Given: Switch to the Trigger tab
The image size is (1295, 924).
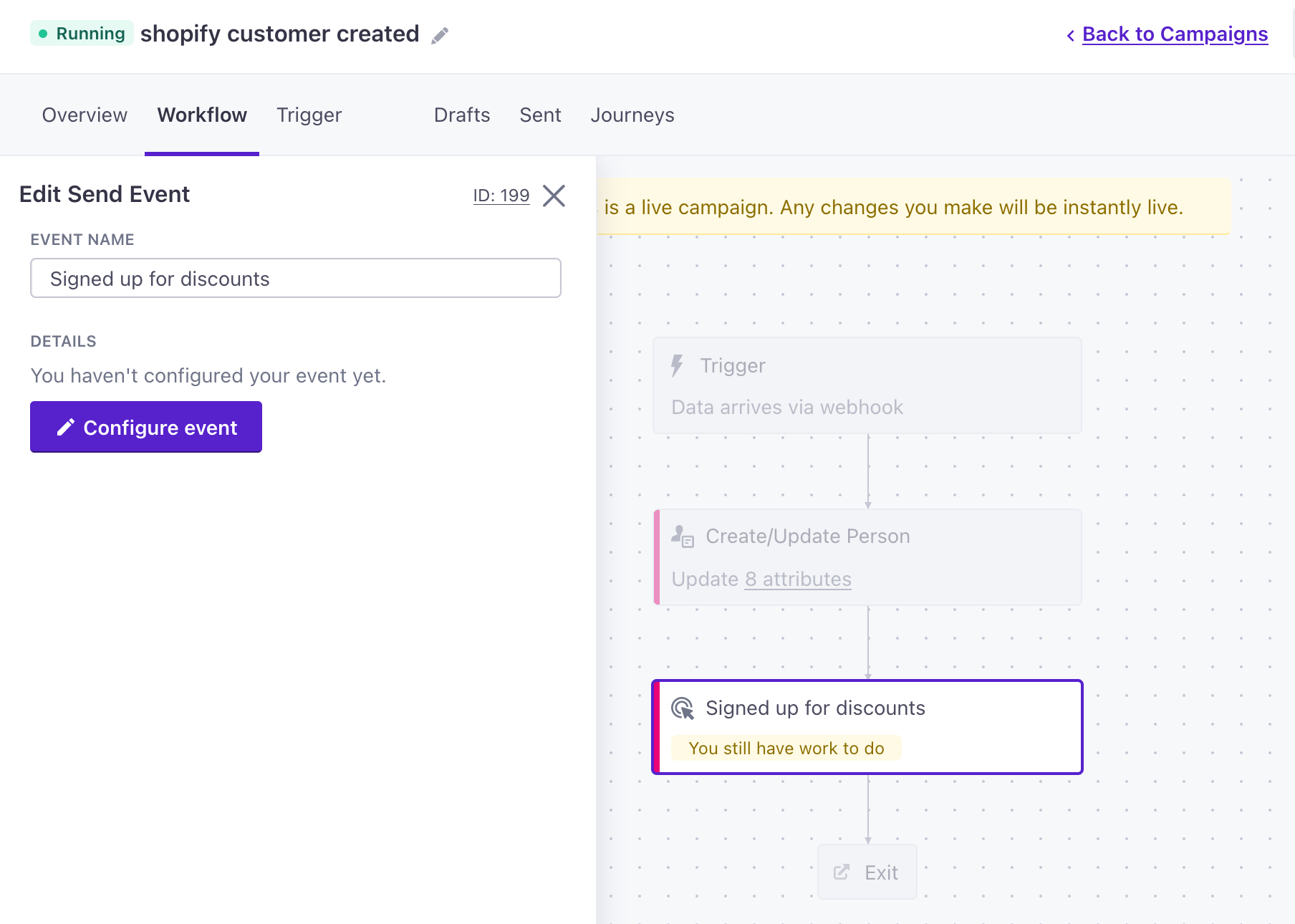Looking at the screenshot, I should point(309,115).
